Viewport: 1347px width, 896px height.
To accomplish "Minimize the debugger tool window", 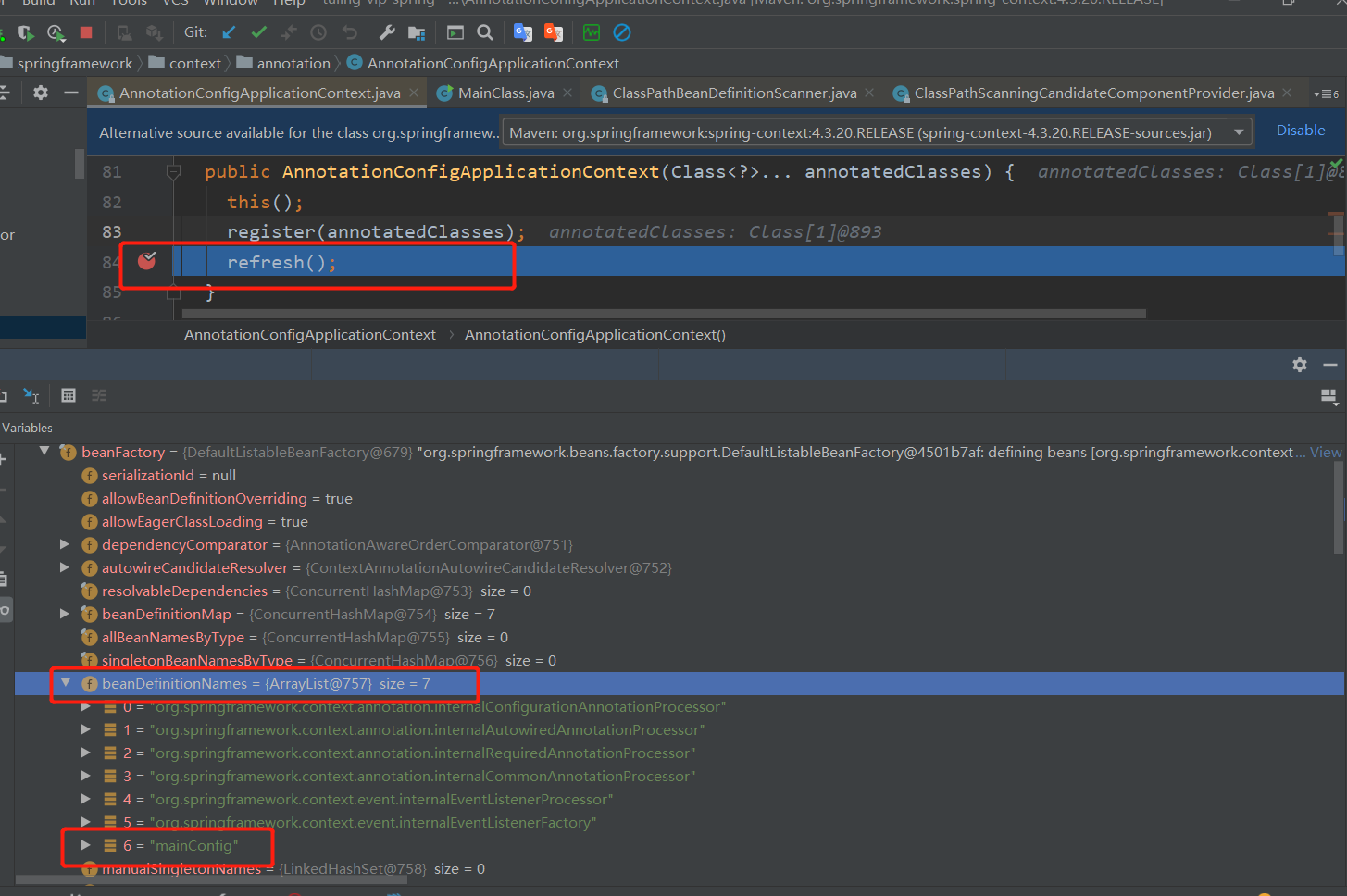I will [x=1330, y=365].
